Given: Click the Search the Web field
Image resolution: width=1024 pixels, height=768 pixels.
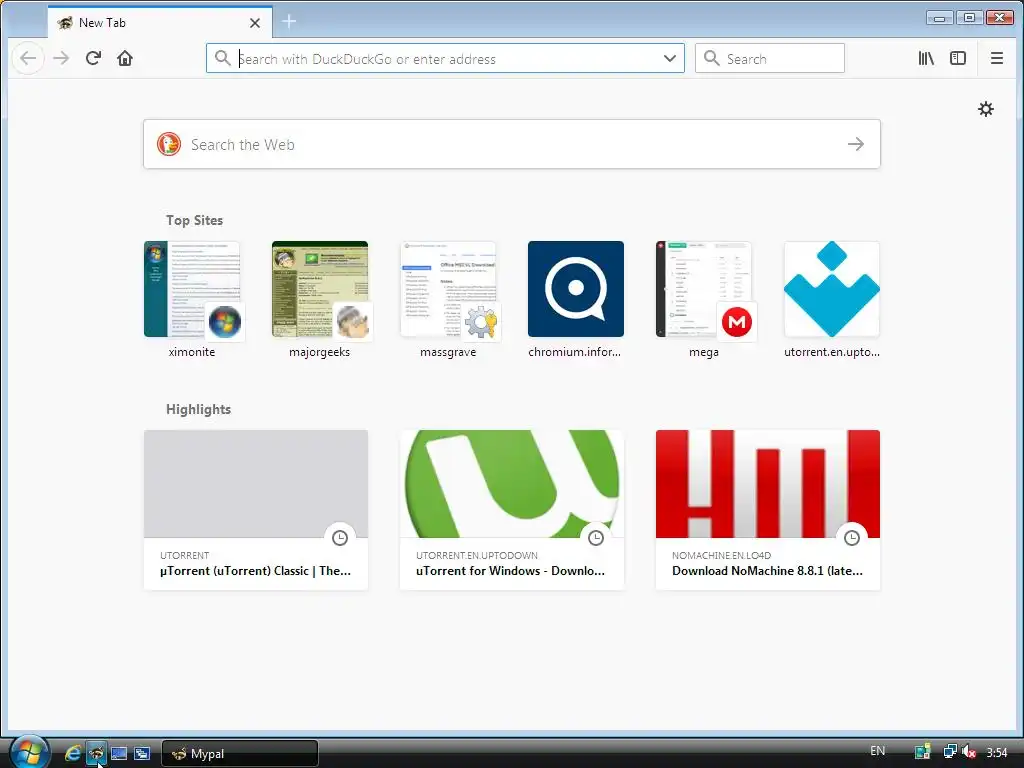Looking at the screenshot, I should click(x=512, y=144).
